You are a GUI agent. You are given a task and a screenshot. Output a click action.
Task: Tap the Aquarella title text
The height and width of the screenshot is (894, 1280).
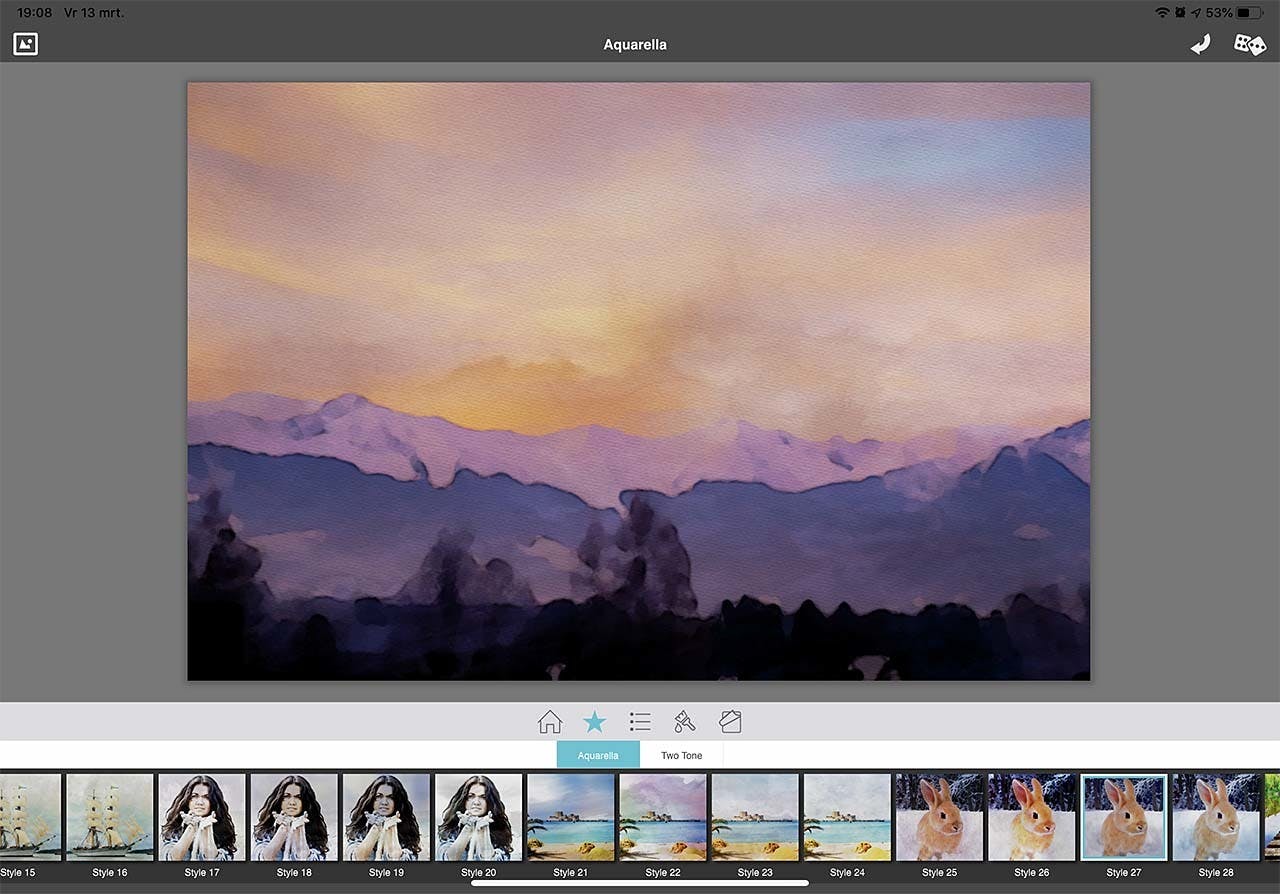click(x=635, y=44)
